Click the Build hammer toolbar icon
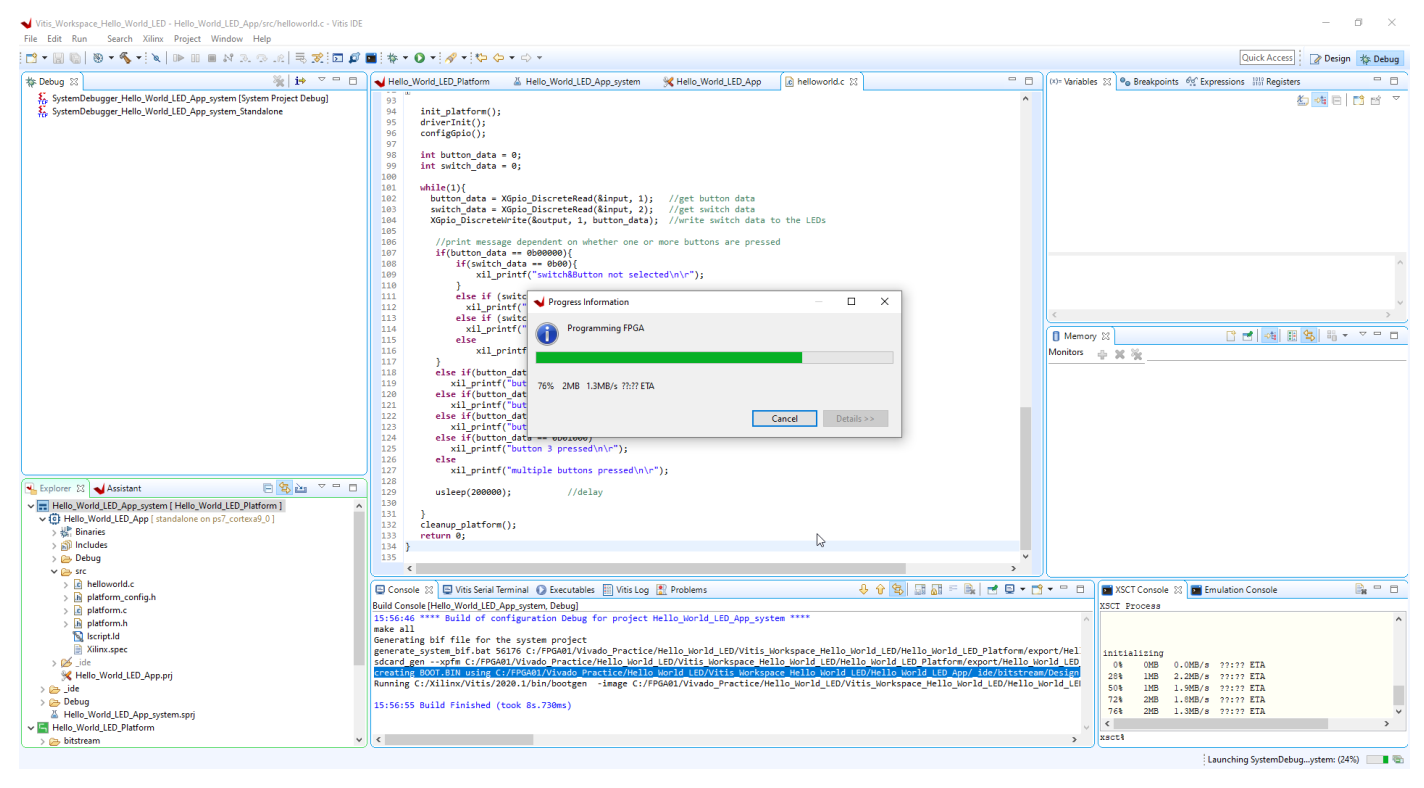This screenshot has height=788, width=1424. 125,58
